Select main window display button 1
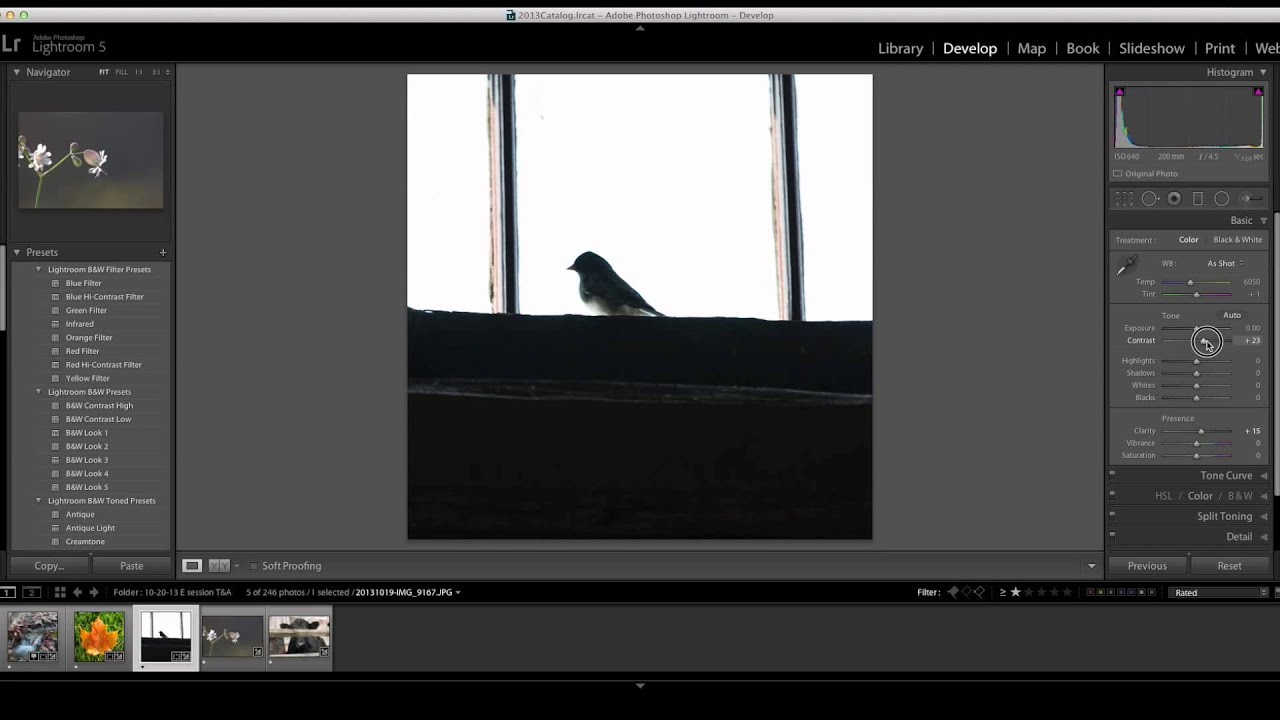The height and width of the screenshot is (720, 1280). click(8, 592)
